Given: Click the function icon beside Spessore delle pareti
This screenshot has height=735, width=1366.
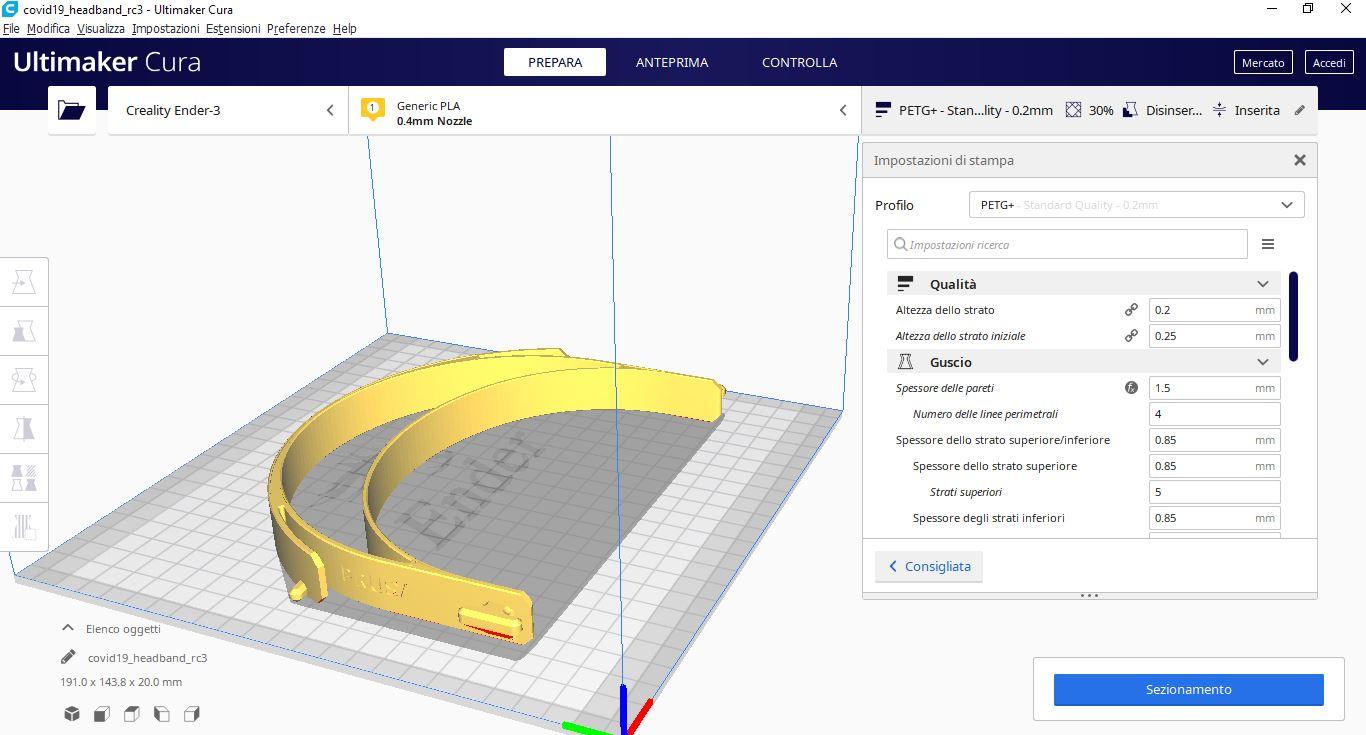Looking at the screenshot, I should (x=1131, y=388).
